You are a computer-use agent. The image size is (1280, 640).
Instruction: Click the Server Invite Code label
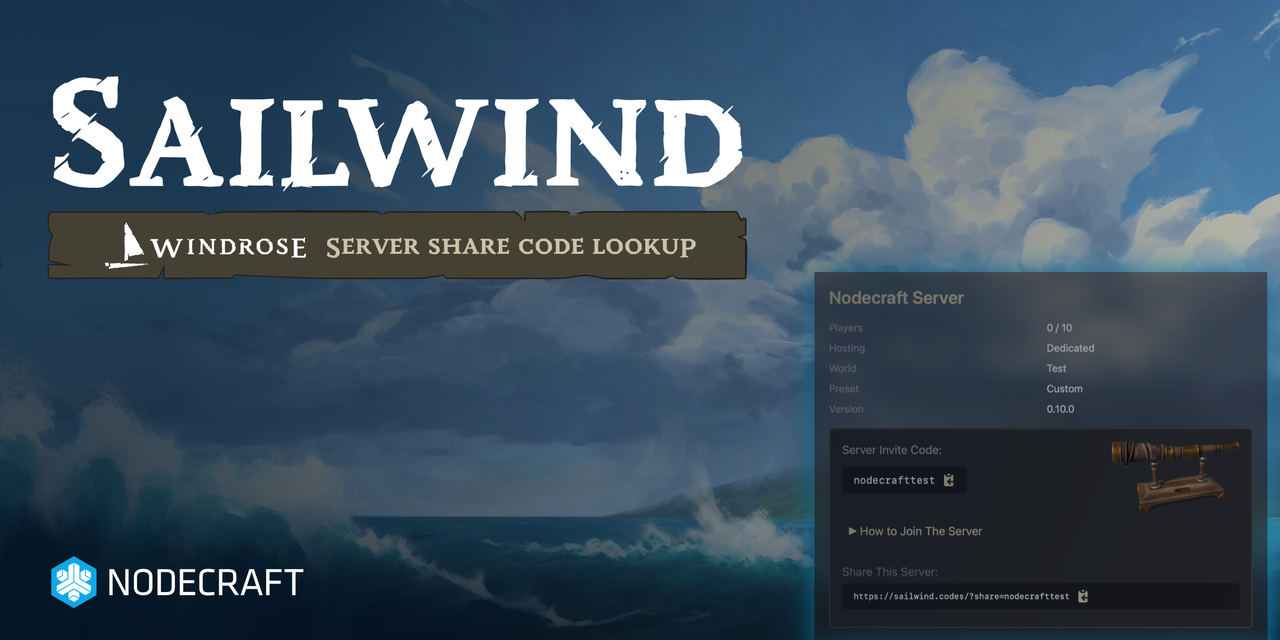coord(891,451)
